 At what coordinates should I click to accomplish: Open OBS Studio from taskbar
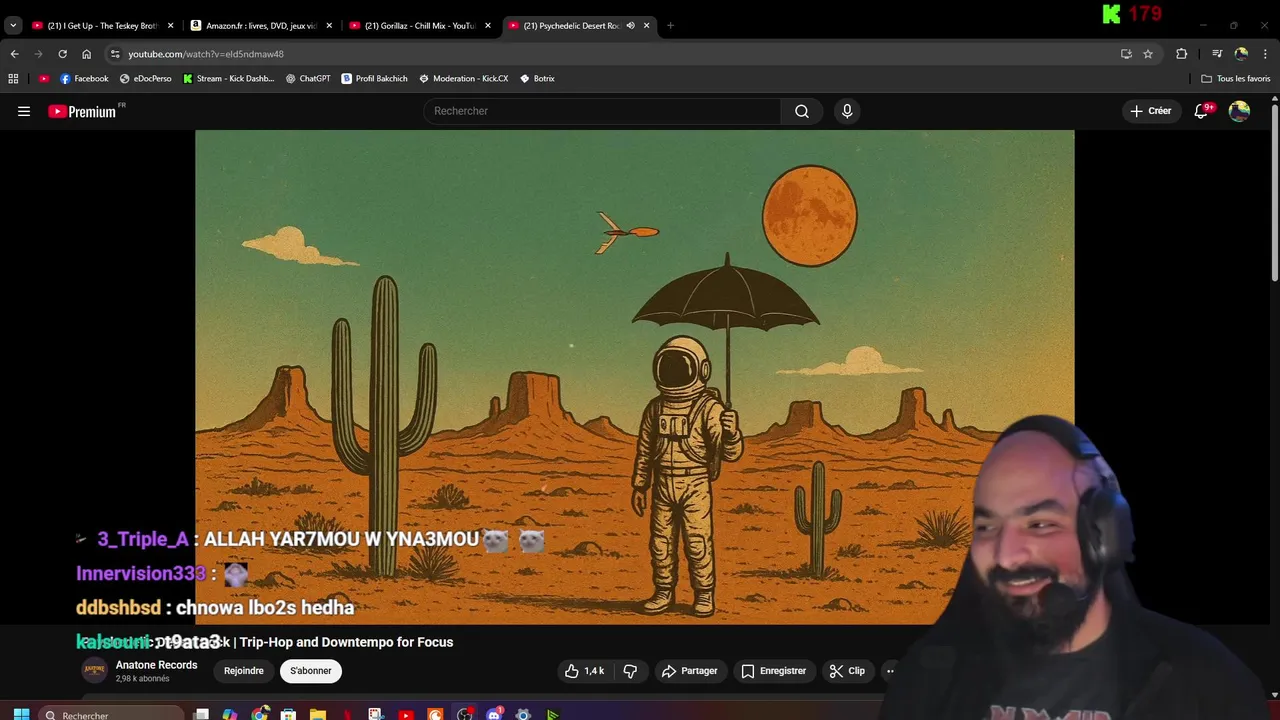tap(465, 714)
